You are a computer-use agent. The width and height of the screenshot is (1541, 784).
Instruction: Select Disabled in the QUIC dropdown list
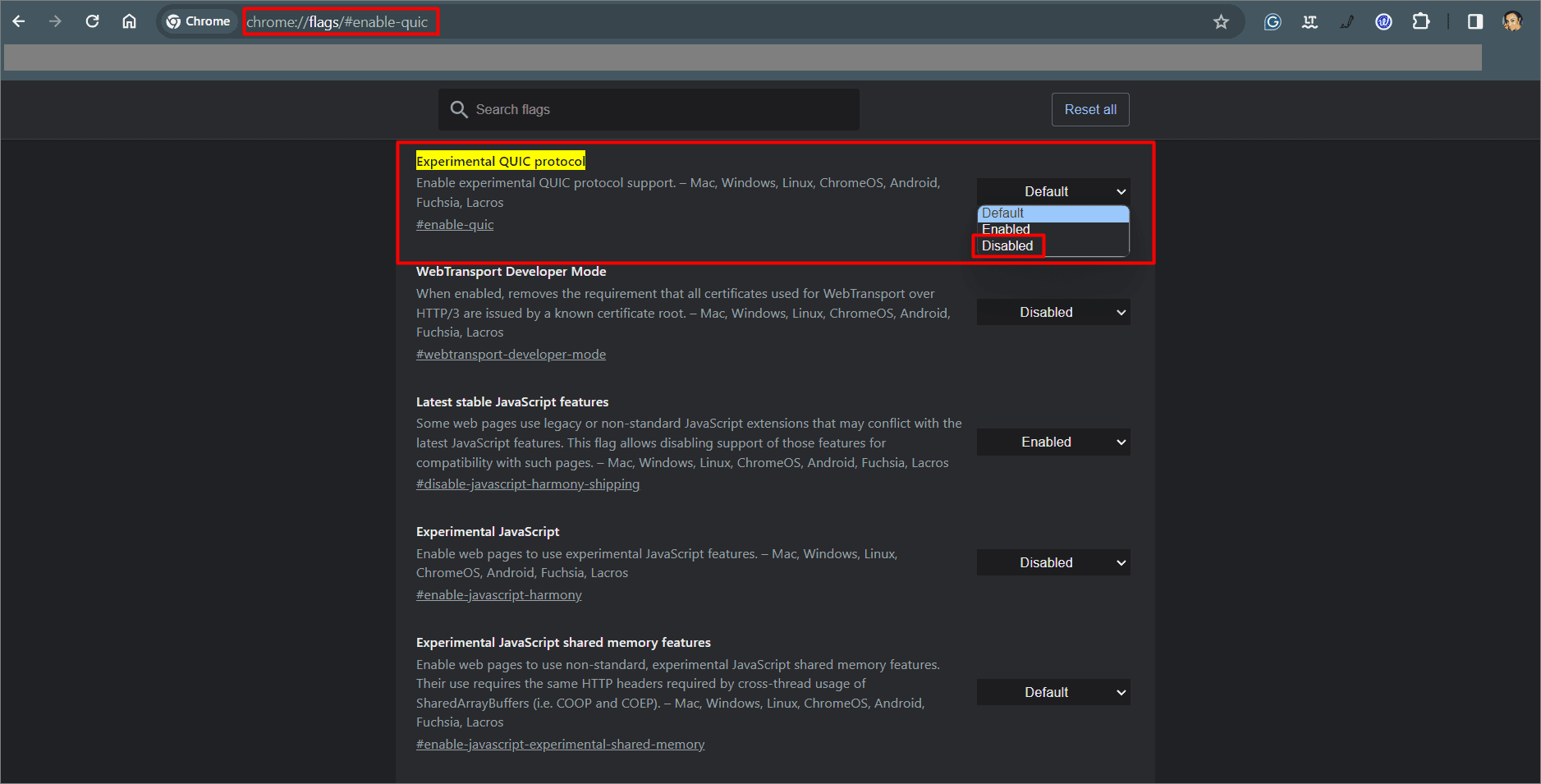[x=1053, y=246]
